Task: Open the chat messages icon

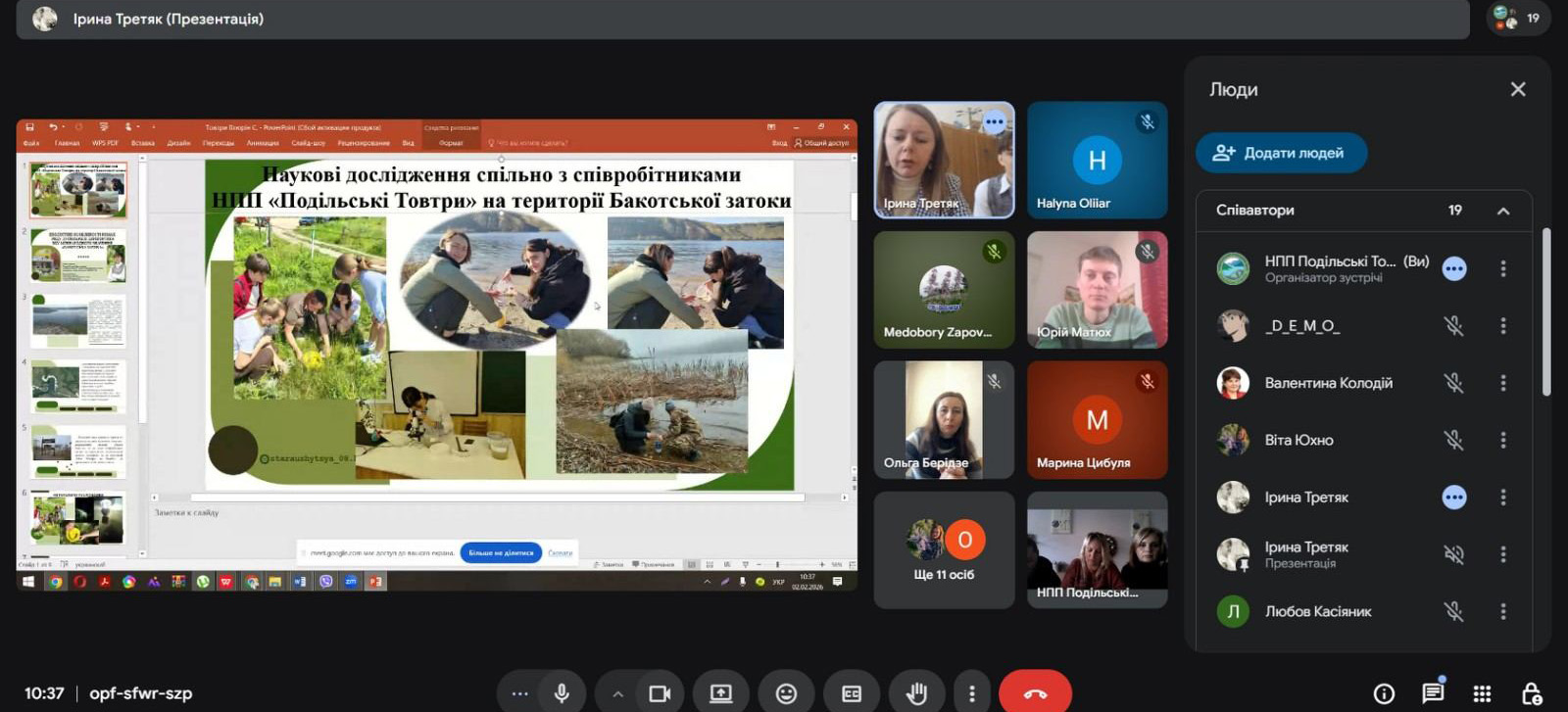Action: [x=1433, y=693]
